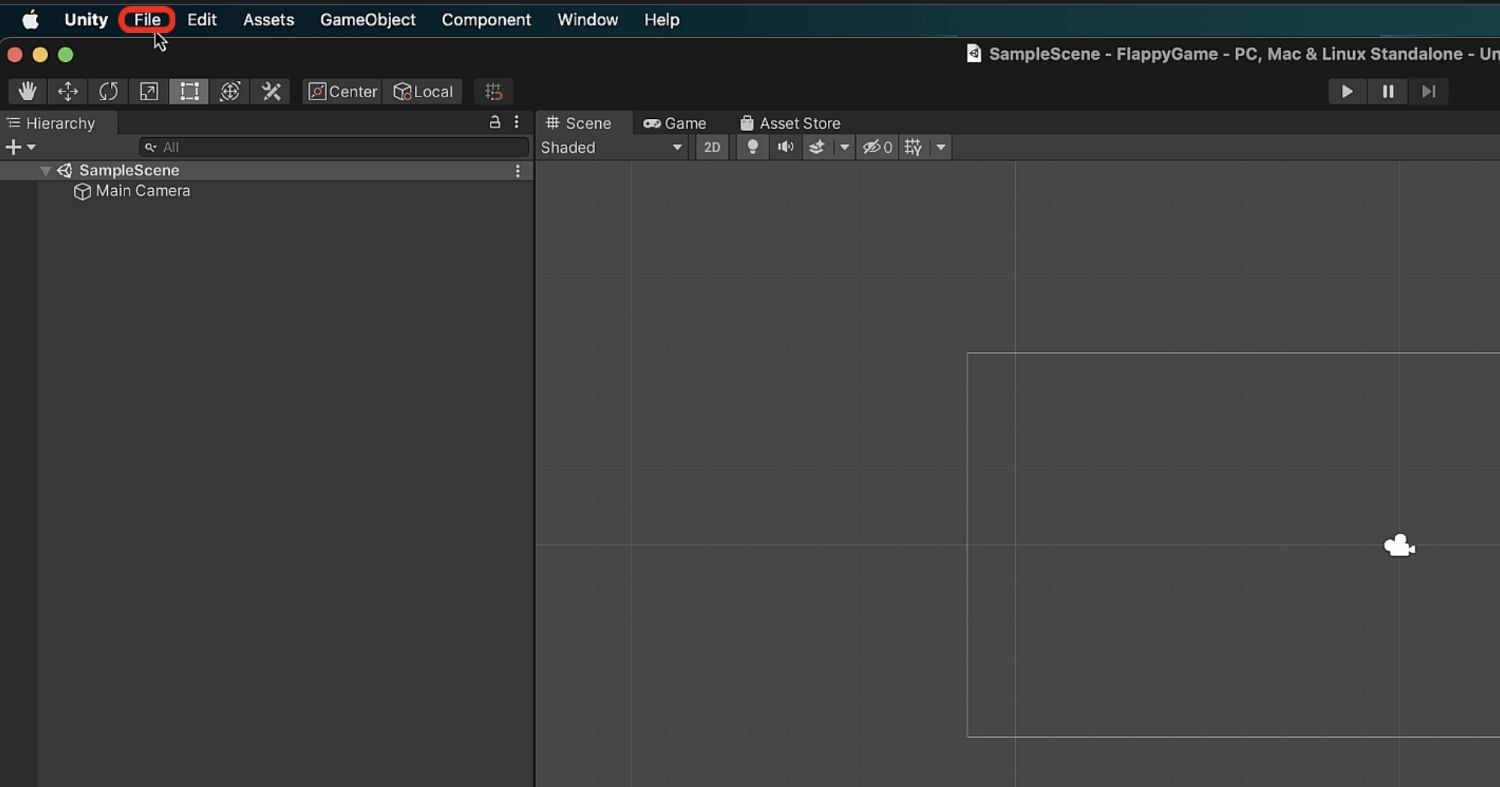The image size is (1500, 787).
Task: Start Play mode
Action: 1347,91
